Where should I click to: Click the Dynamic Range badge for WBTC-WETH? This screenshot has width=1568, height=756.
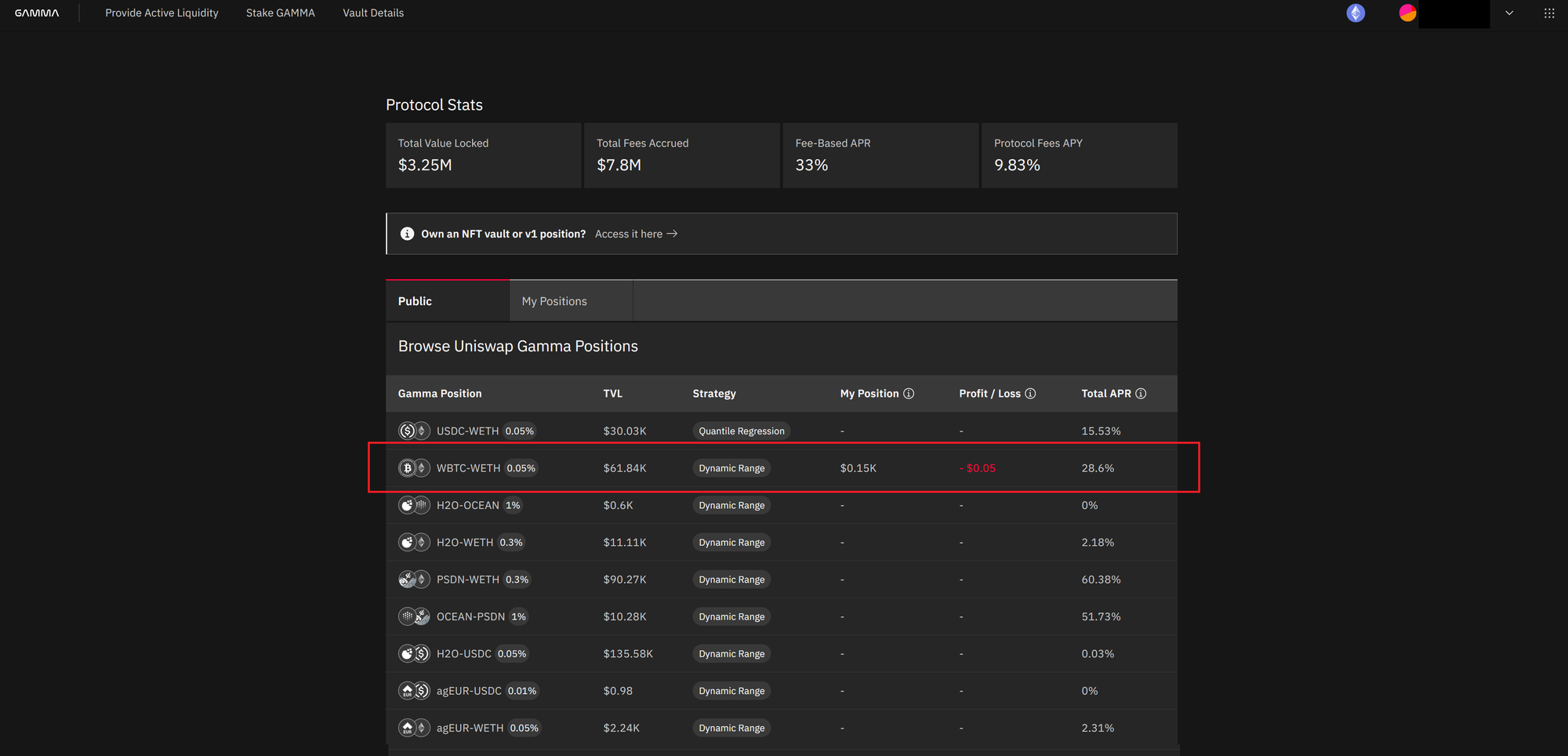tap(731, 468)
